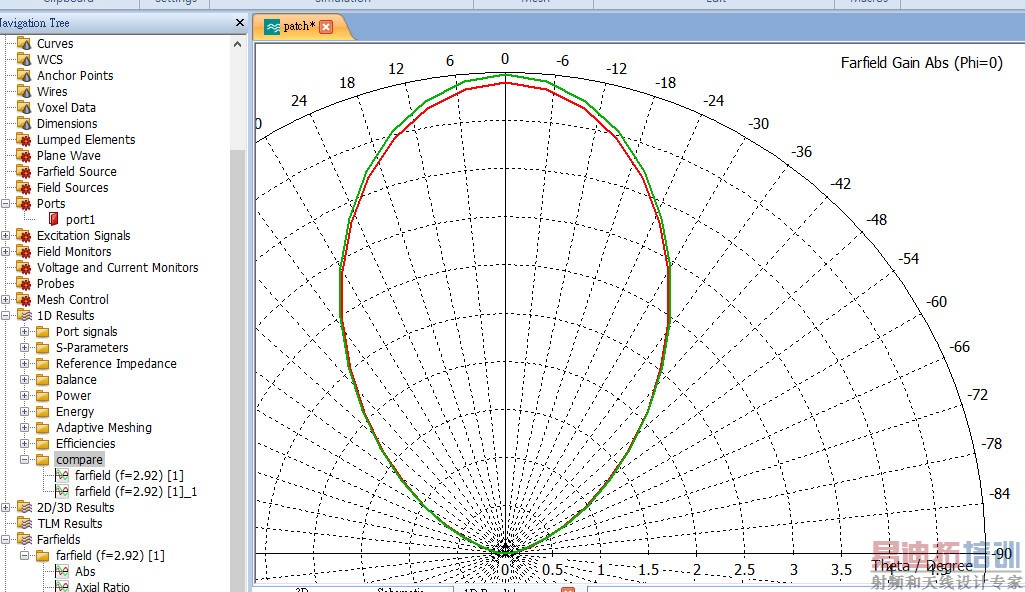Click curve icon of farfield (f=2.92) [1]_1
1025x592 pixels.
click(x=62, y=491)
